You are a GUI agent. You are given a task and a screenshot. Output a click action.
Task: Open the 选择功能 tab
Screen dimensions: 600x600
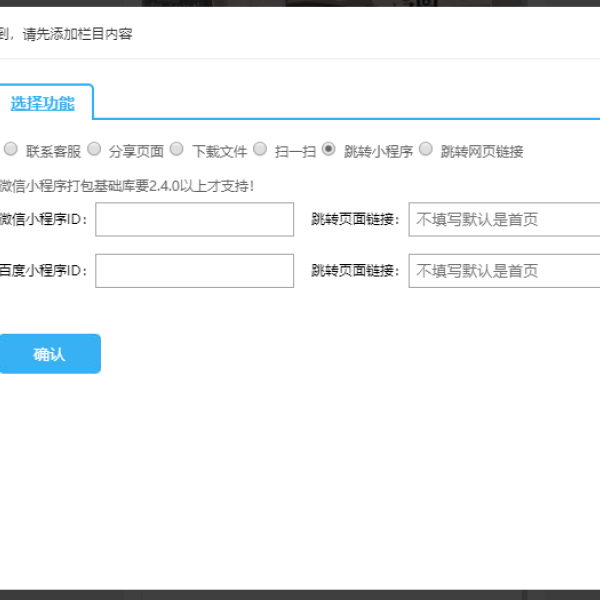(42, 103)
